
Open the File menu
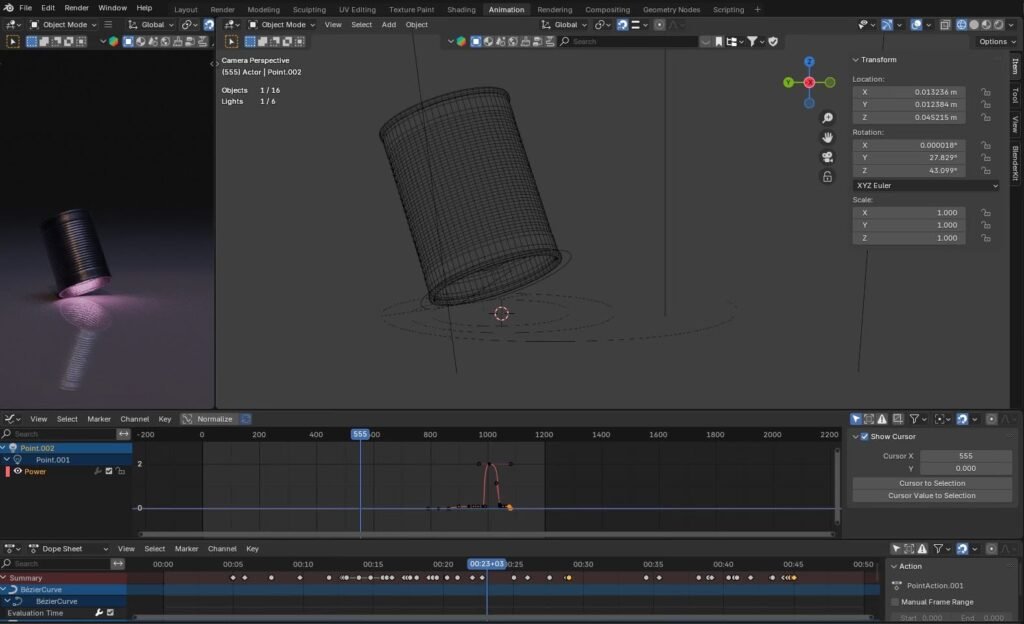25,8
